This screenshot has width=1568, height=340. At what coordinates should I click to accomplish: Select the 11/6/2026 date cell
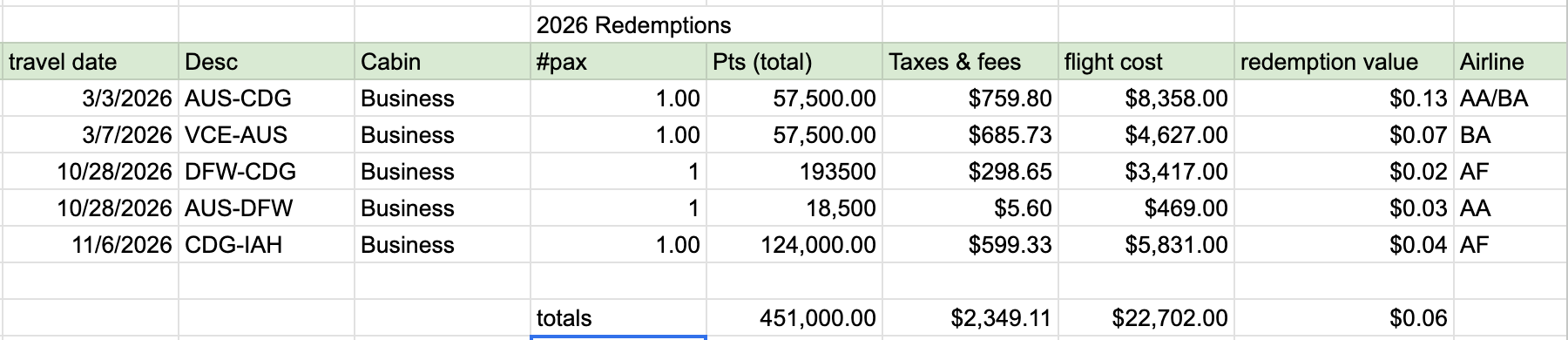click(90, 245)
